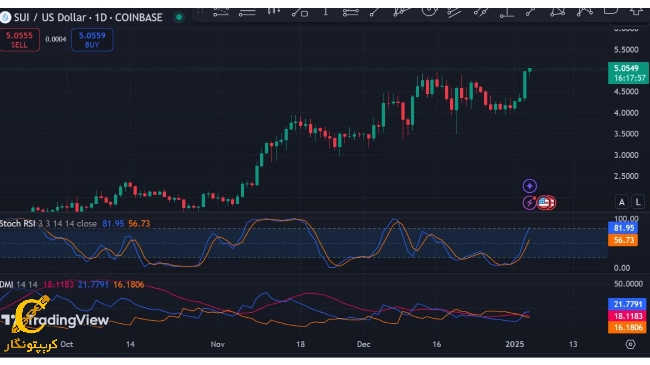This screenshot has height=365, width=650.
Task: Click the Stoch RSI legend value 56.73
Action: tap(139, 224)
